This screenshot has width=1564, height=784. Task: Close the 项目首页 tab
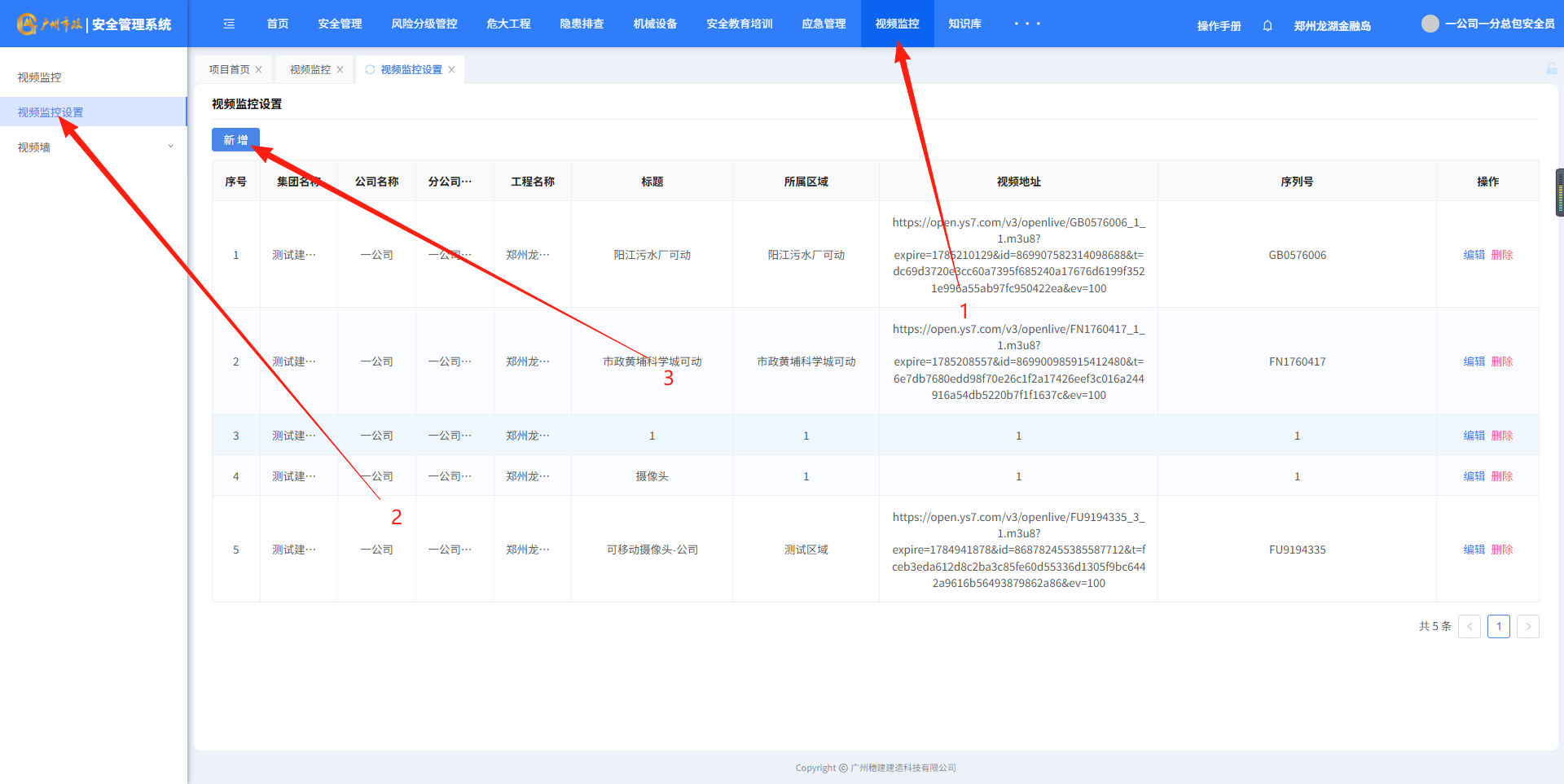coord(259,70)
